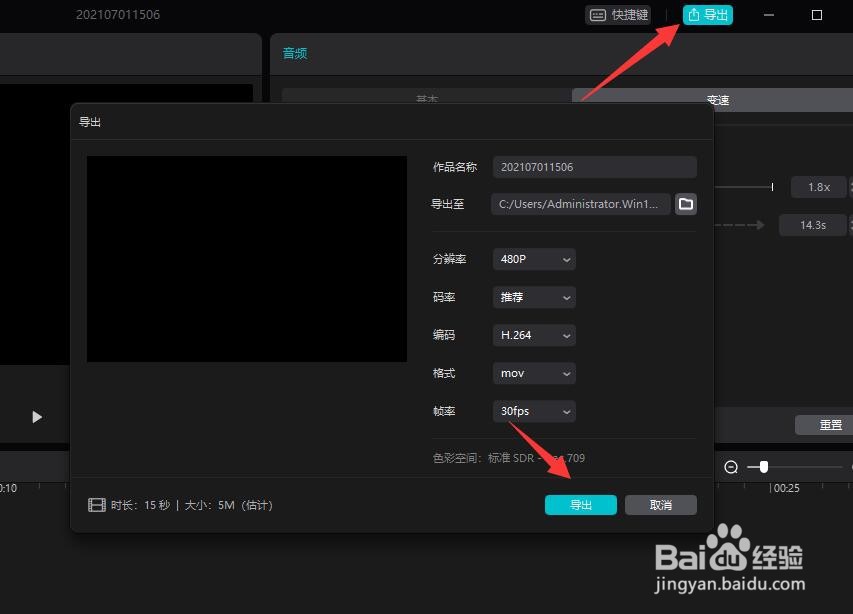Click the film strip icon beside 时长
853x614 pixels.
[97, 505]
